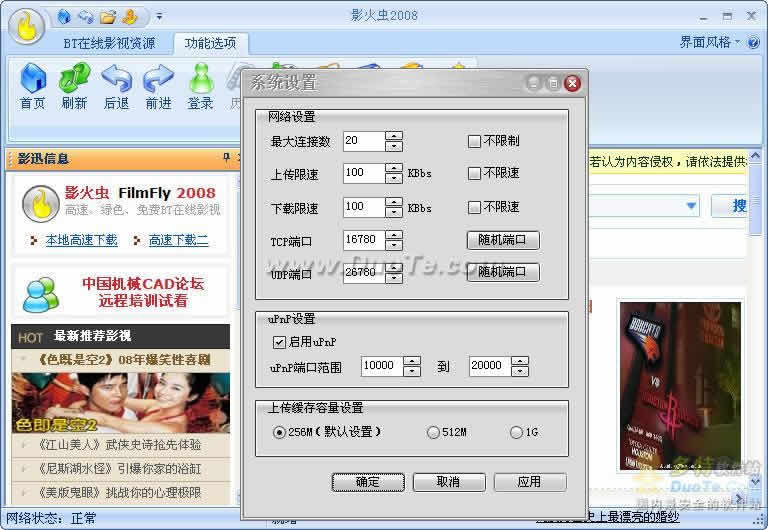
Task: Increase 下载限速 with up spinner arrow
Action: click(x=394, y=202)
